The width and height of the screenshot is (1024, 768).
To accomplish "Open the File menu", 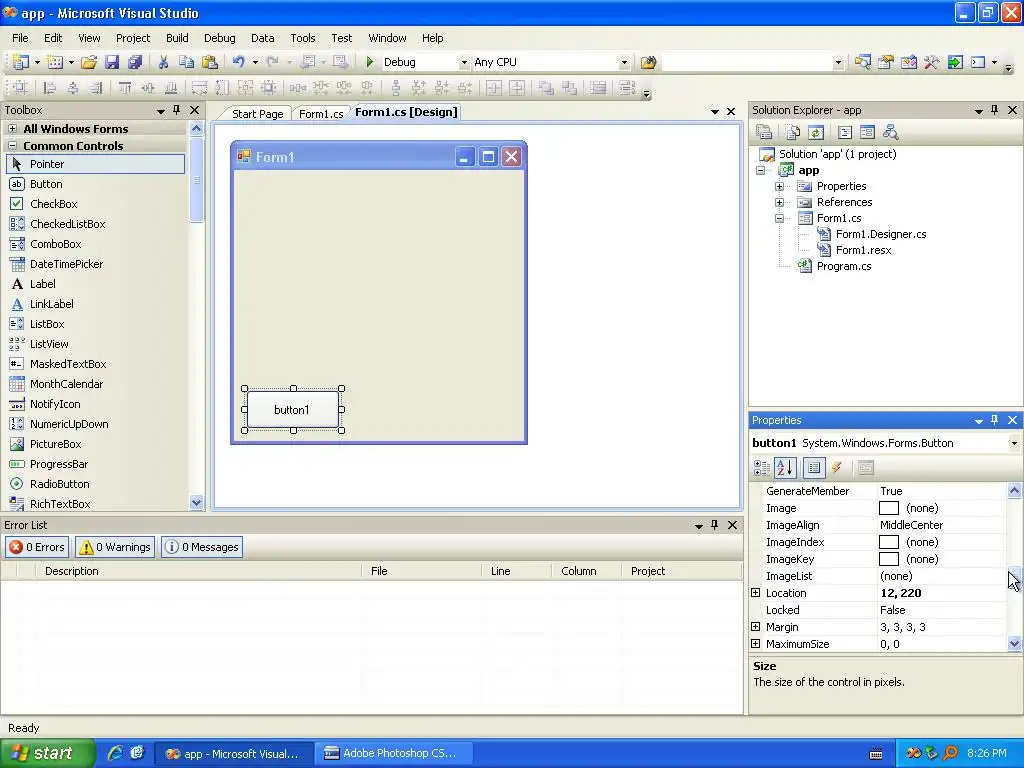I will click(20, 38).
